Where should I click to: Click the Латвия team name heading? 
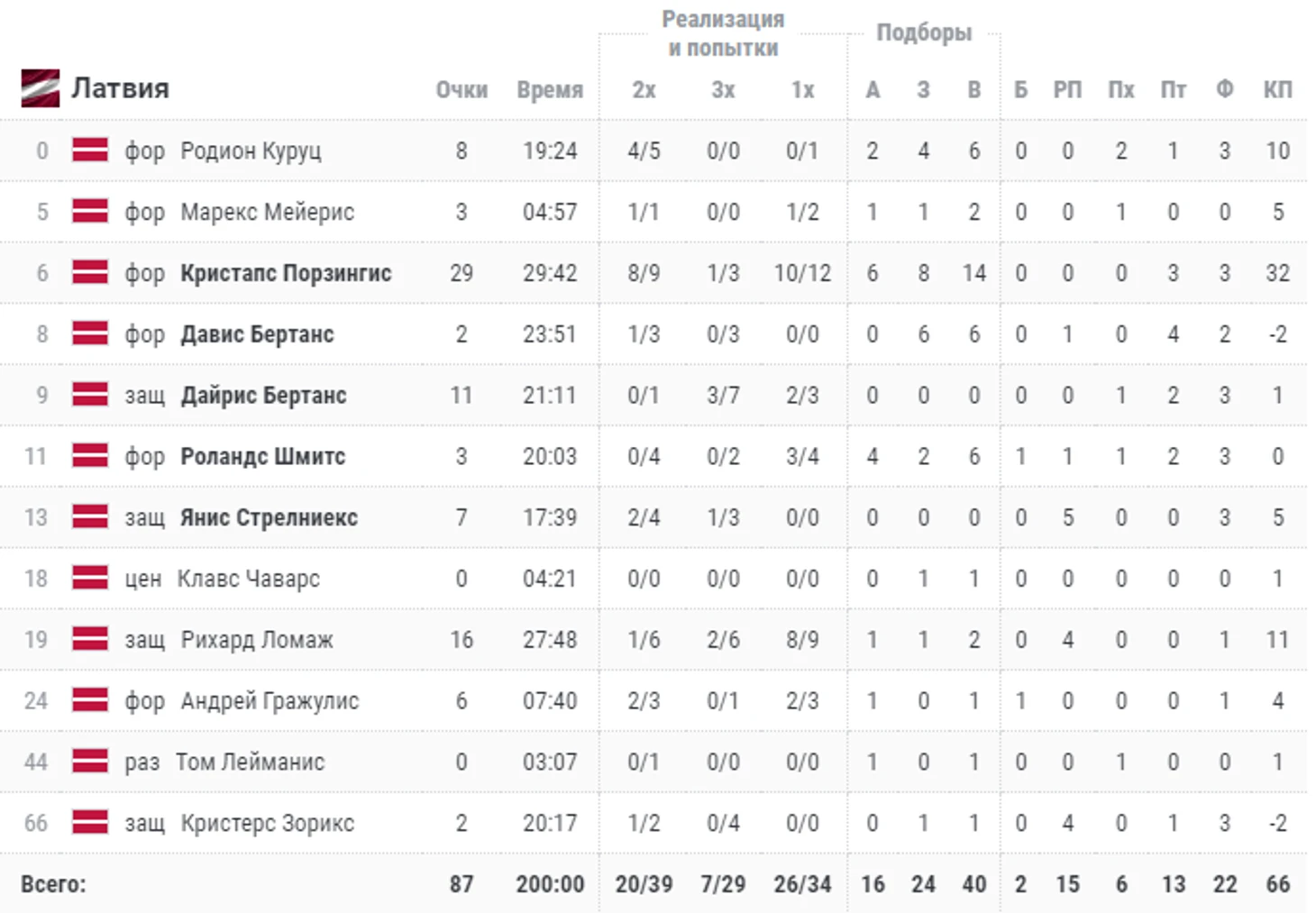(x=120, y=88)
